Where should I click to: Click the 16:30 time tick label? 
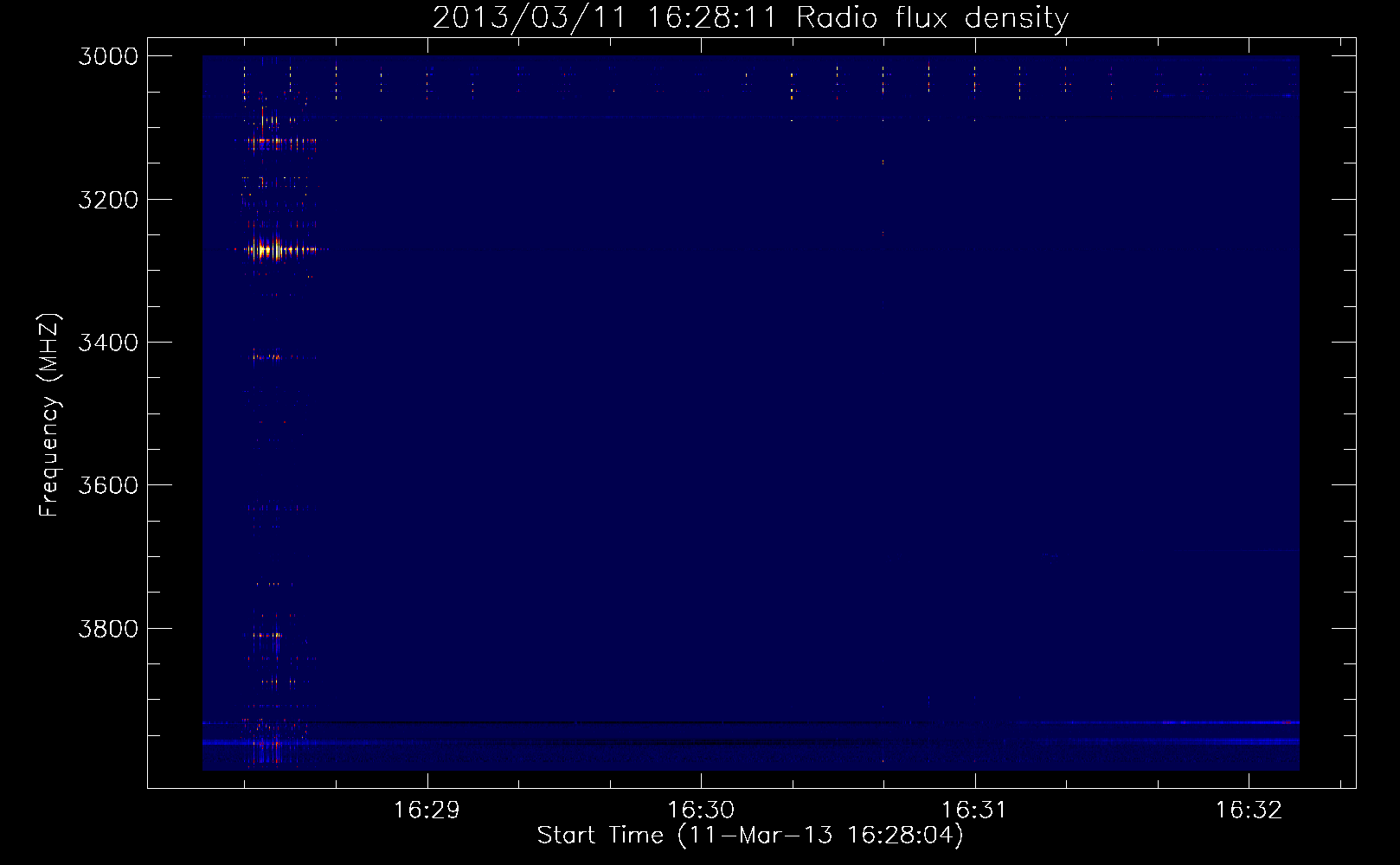tap(701, 810)
